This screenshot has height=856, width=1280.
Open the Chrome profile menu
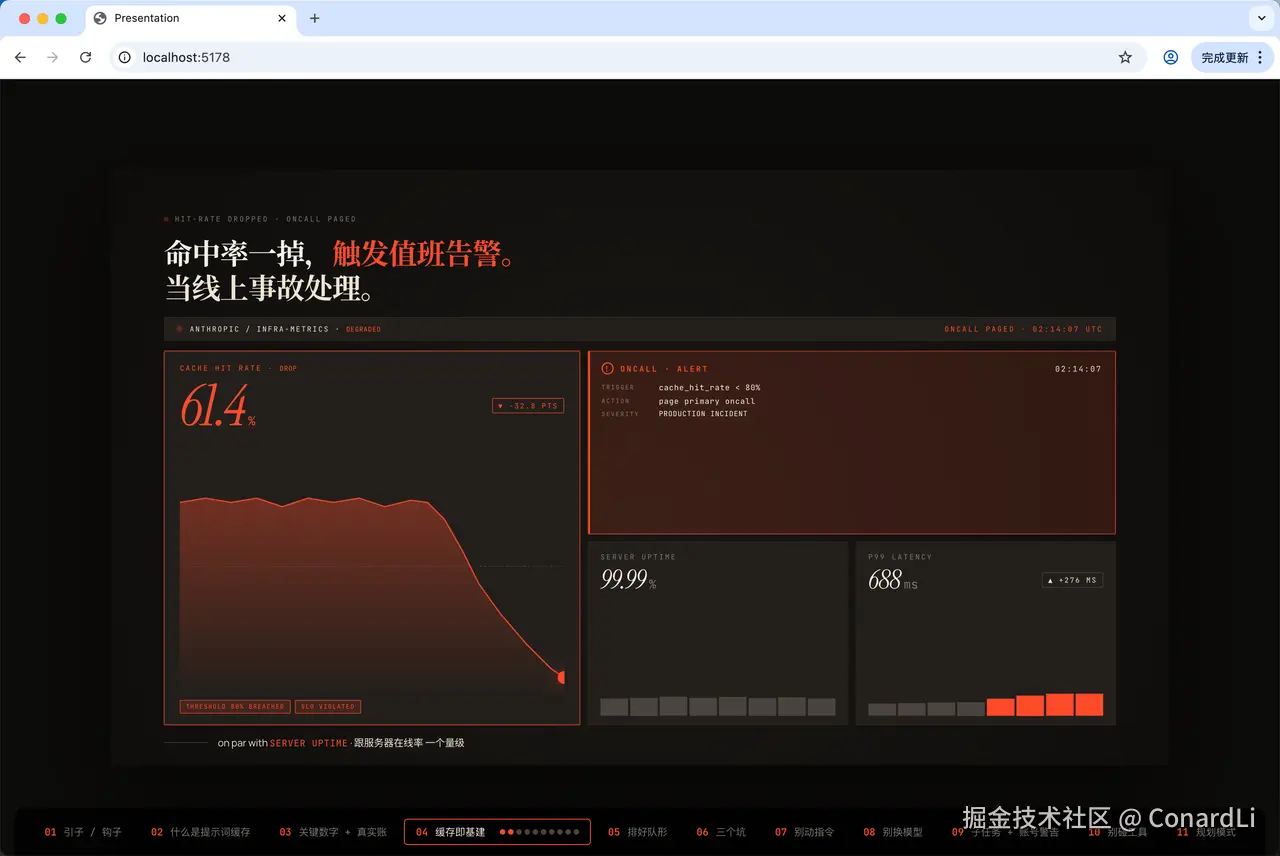(x=1170, y=58)
